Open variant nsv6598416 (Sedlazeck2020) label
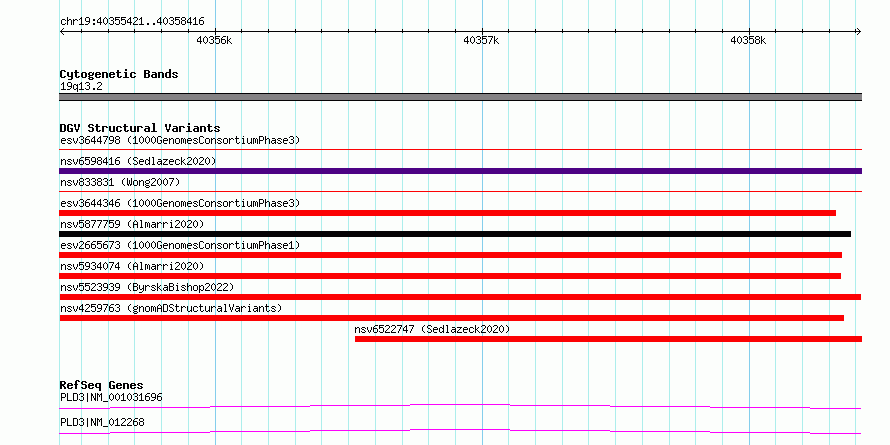Viewport: 890px width, 445px height. point(138,161)
